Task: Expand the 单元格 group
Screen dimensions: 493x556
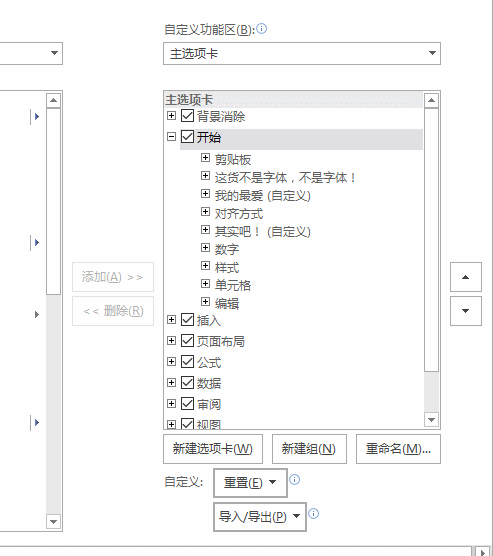Action: point(205,284)
